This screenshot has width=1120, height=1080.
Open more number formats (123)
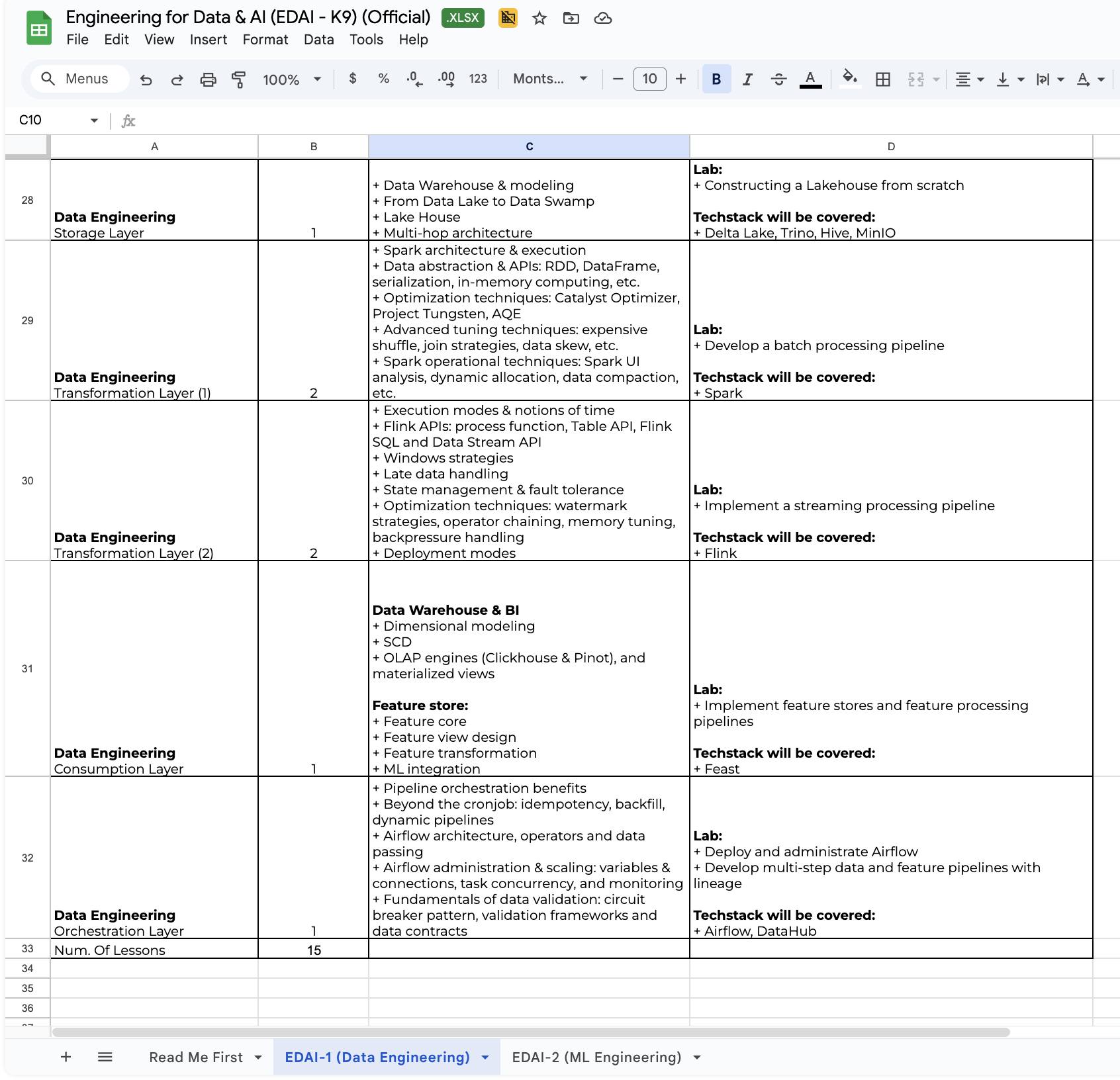pyautogui.click(x=478, y=79)
